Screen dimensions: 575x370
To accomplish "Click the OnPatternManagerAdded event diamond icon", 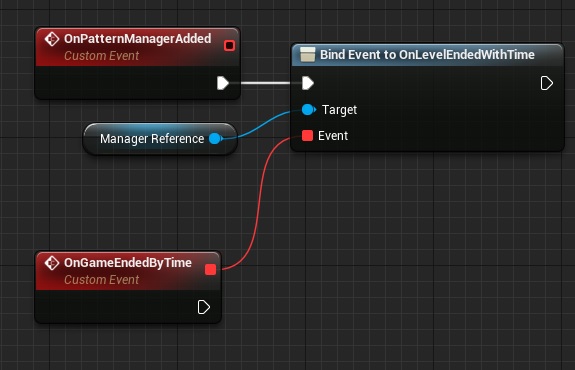I will (x=52, y=39).
